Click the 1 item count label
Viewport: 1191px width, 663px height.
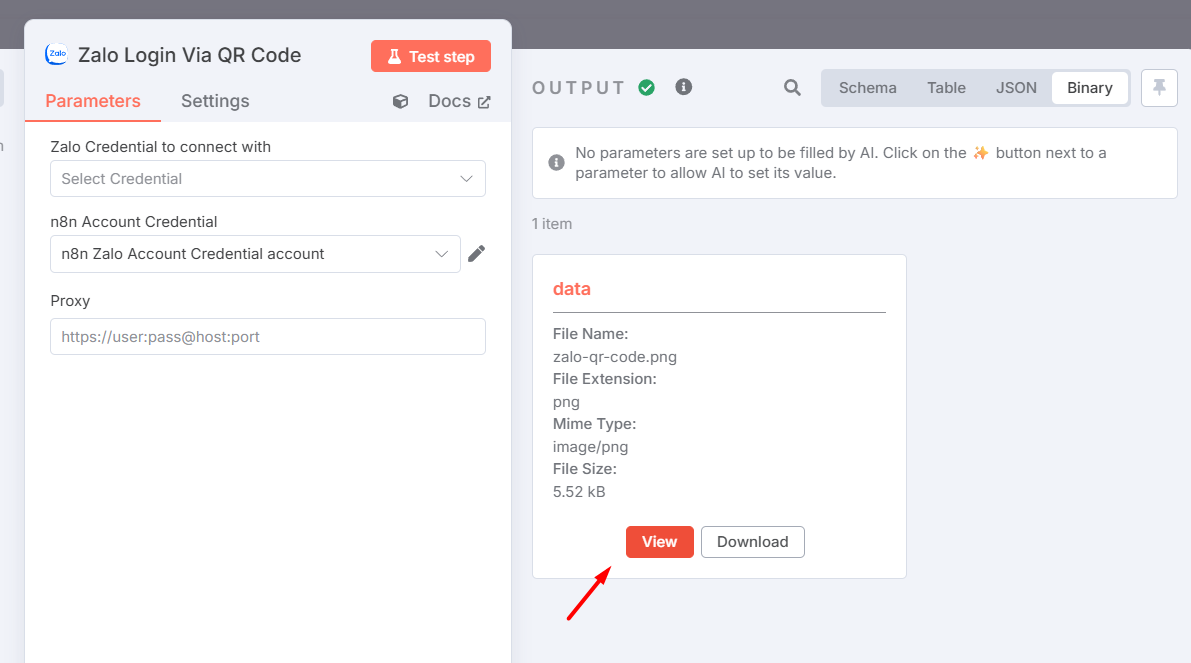point(552,224)
